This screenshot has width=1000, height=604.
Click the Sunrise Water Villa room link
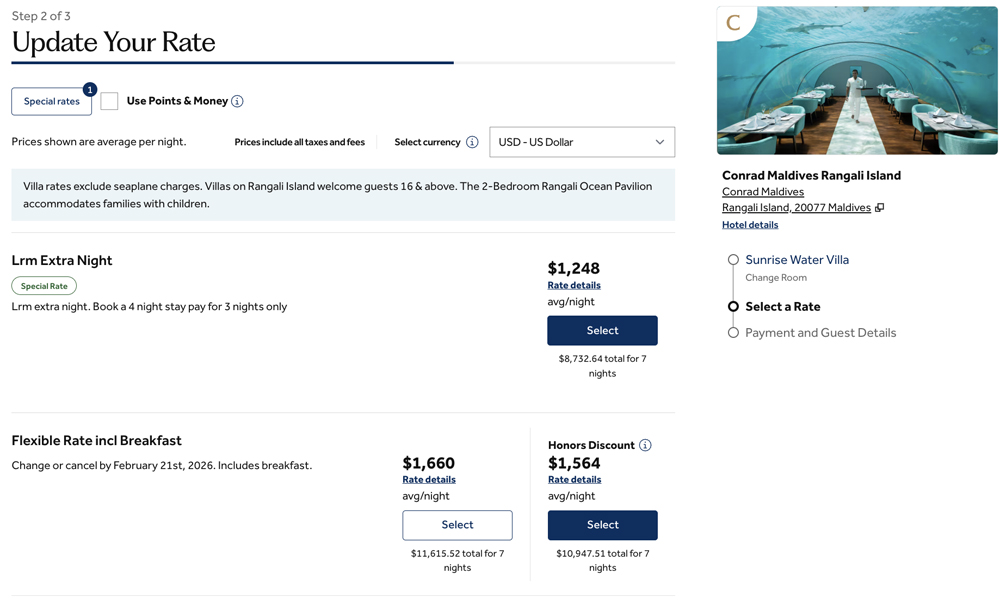point(797,260)
